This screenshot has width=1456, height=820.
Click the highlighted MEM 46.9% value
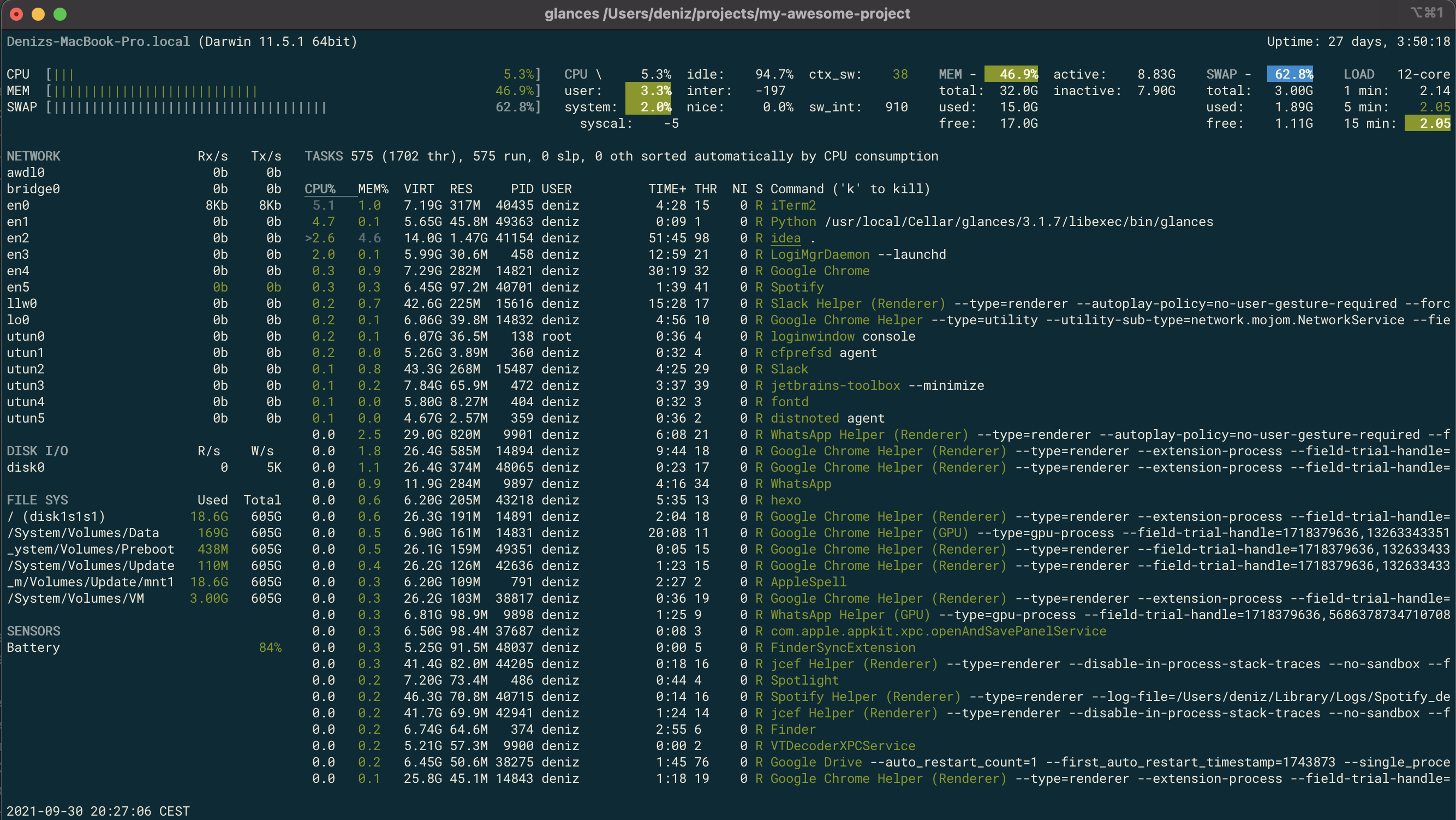coord(1011,74)
